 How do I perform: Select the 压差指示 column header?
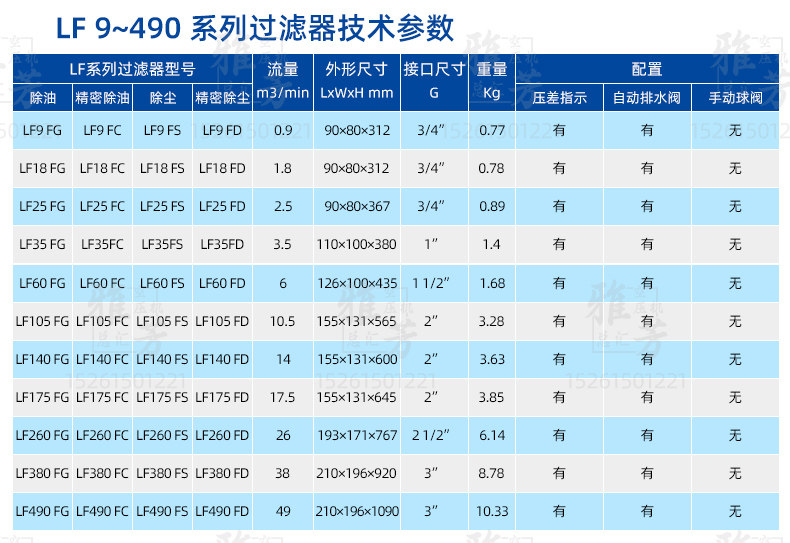click(x=559, y=97)
